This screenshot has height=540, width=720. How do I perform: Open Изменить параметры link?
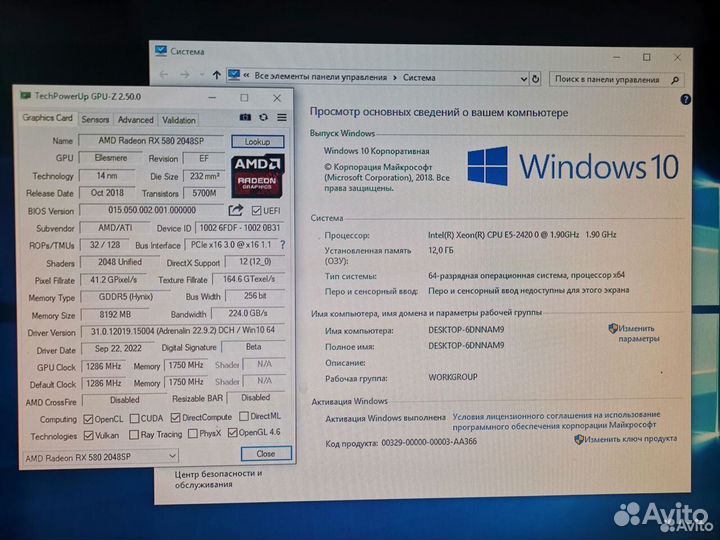point(637,333)
